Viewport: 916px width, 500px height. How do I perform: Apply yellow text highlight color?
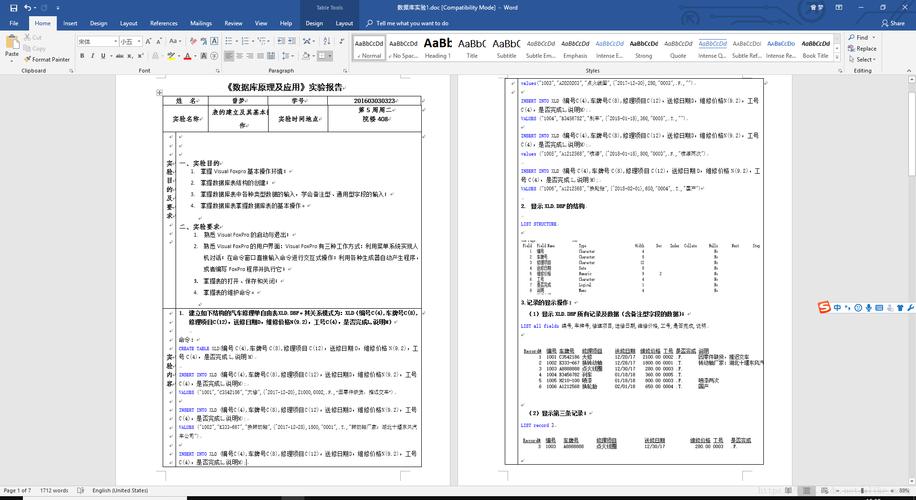point(170,56)
